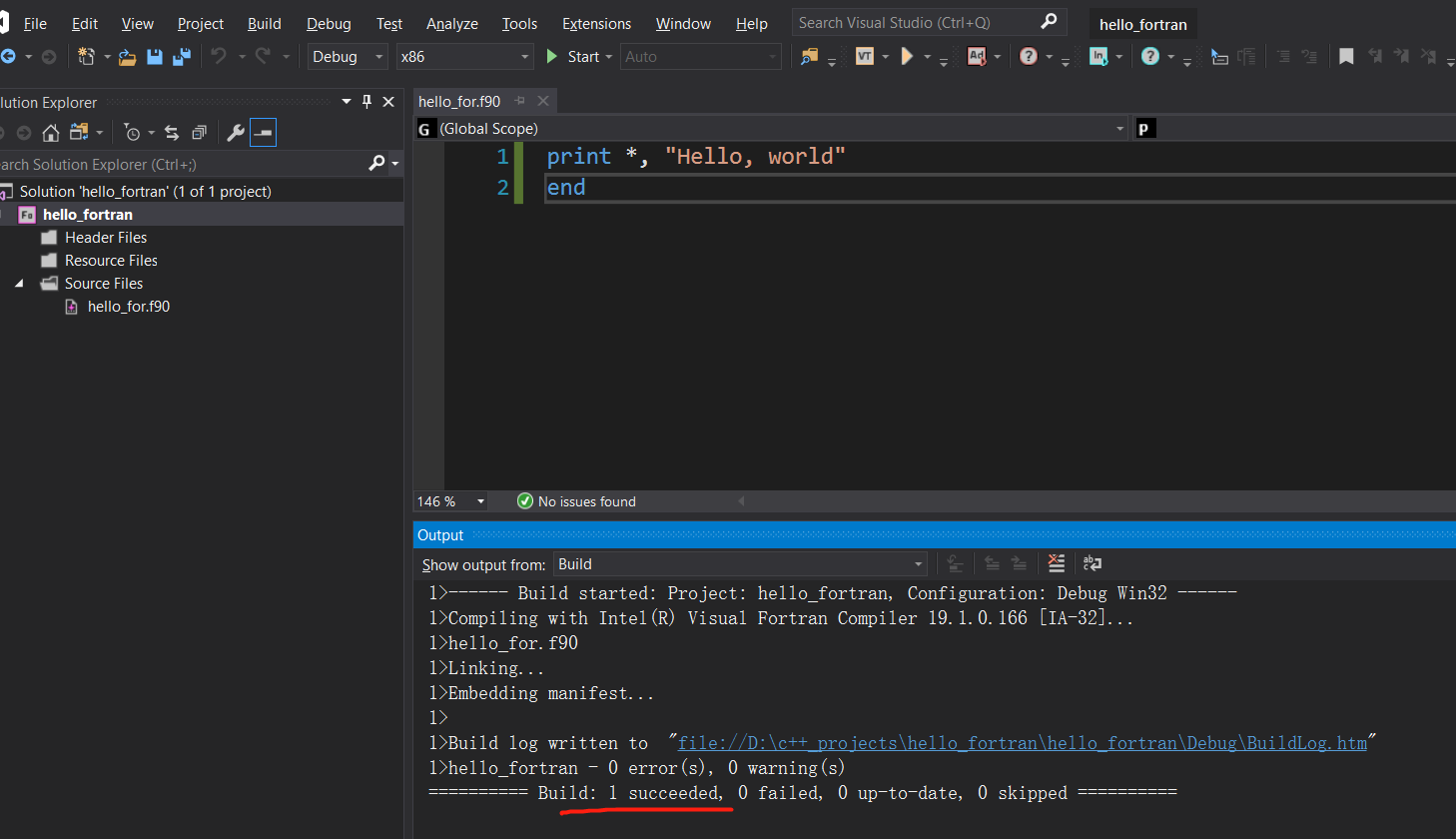Open the Tools menu

click(x=519, y=24)
